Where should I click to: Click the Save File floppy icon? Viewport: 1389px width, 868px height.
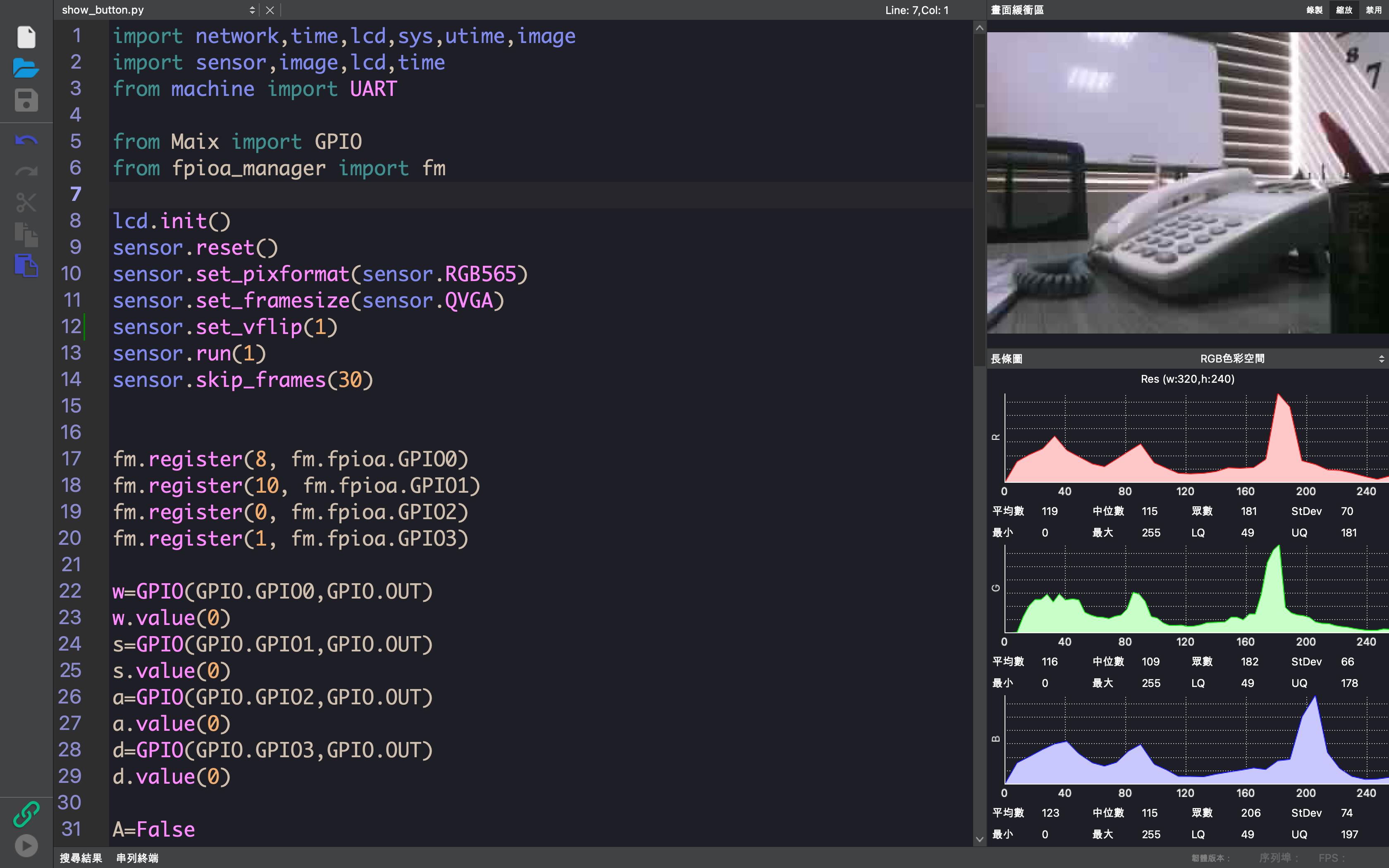(x=26, y=100)
